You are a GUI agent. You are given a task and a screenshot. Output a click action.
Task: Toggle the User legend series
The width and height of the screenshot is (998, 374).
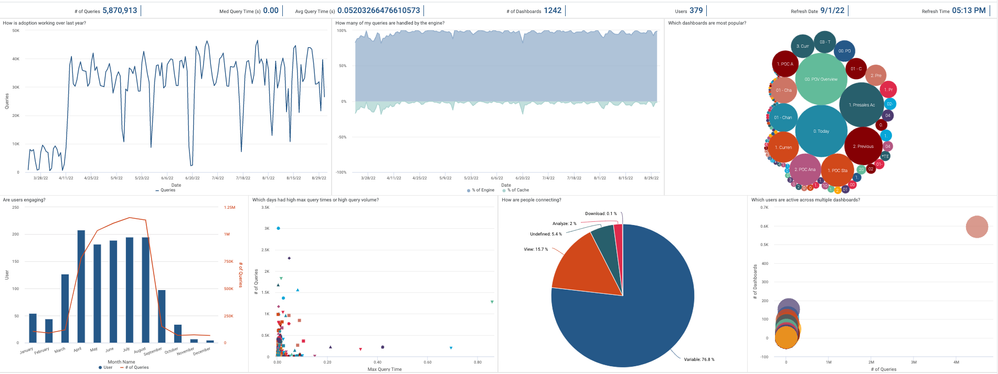106,368
